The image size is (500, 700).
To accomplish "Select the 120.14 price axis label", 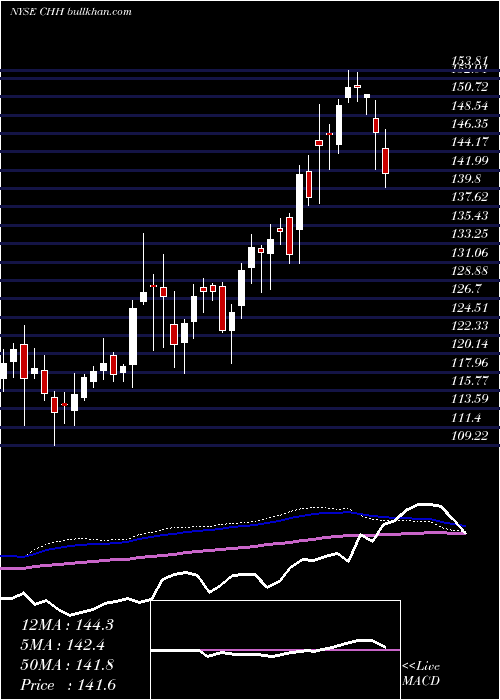I will [470, 344].
